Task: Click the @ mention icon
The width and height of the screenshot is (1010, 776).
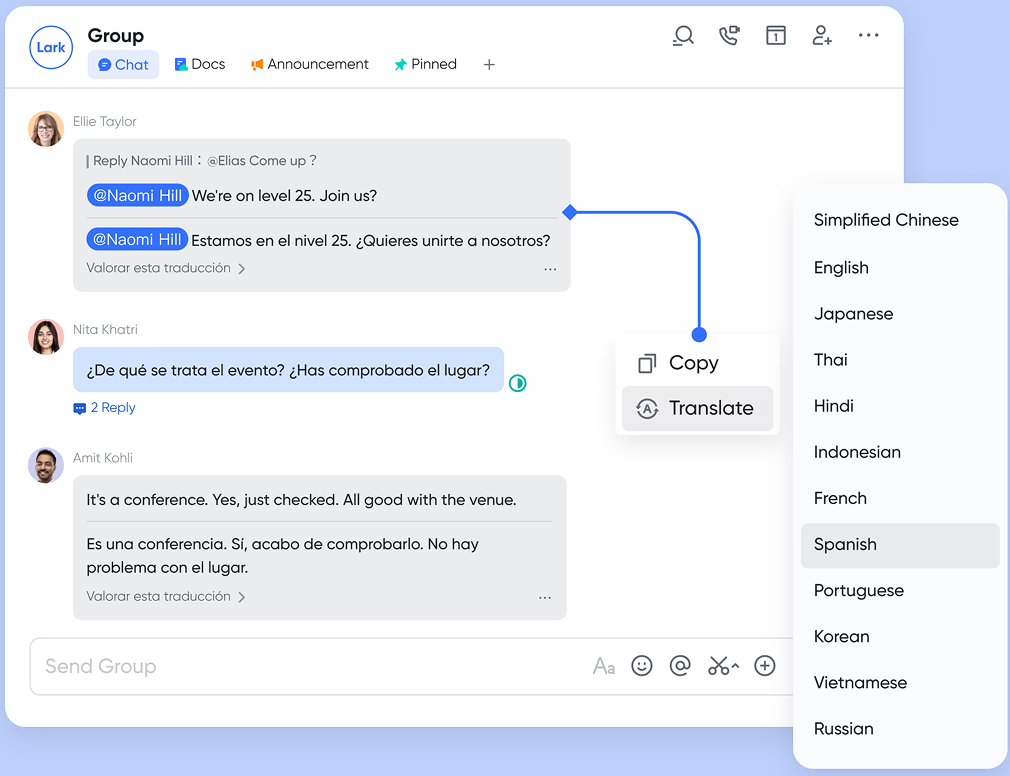Action: 680,666
